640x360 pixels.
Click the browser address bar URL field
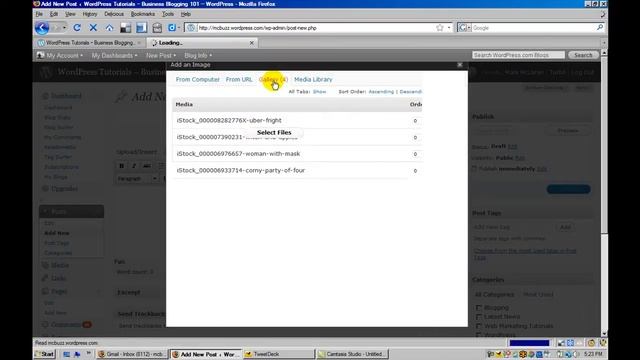coord(314,28)
